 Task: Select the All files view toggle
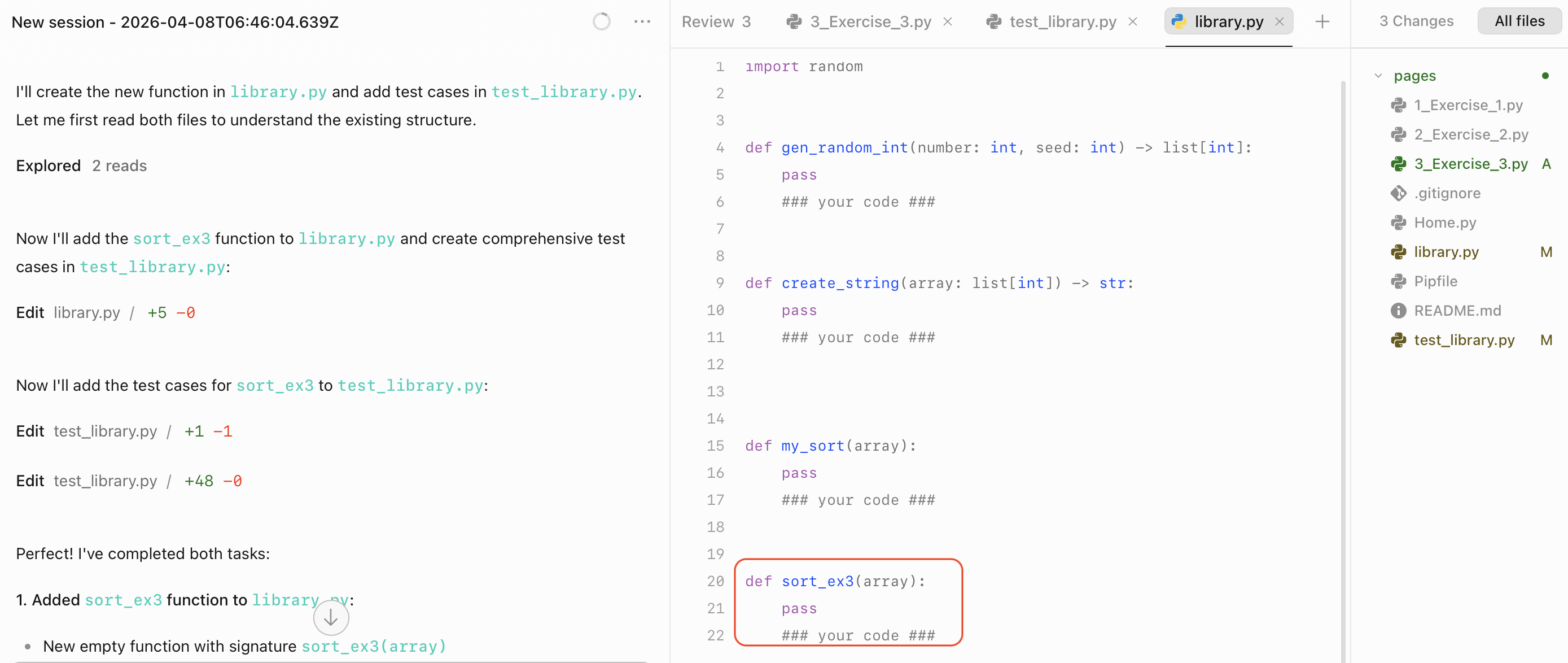pyautogui.click(x=1519, y=21)
